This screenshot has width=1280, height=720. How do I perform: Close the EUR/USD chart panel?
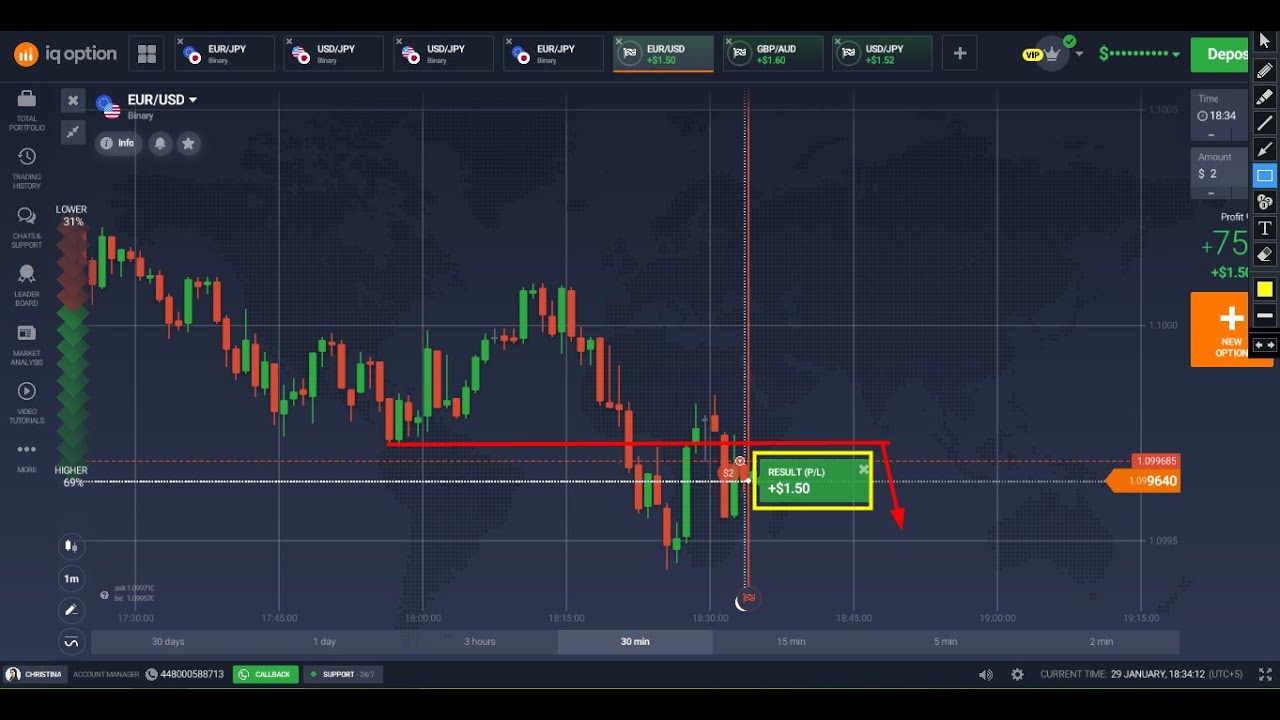coord(73,101)
